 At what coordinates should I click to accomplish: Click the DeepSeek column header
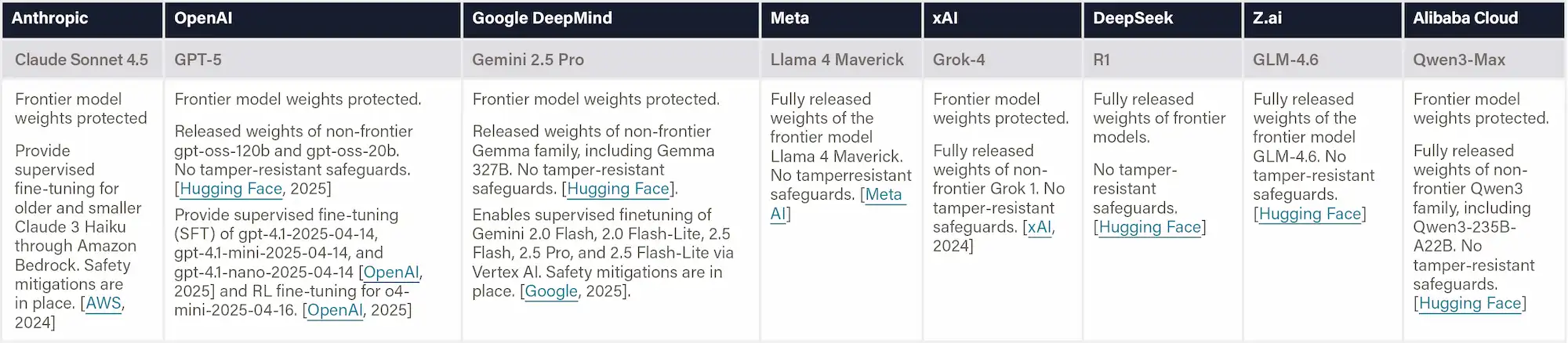tap(1132, 19)
